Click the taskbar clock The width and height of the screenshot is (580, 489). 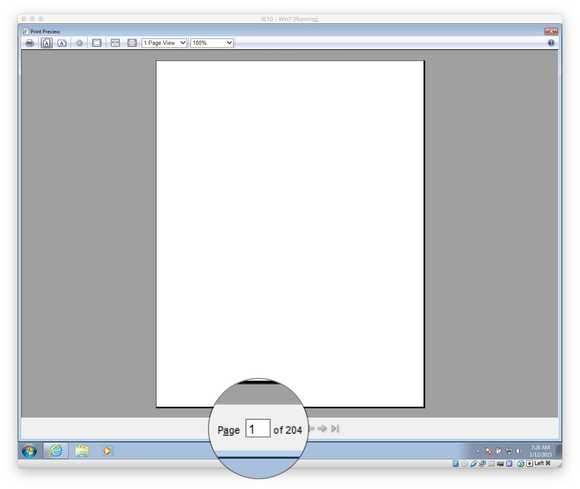coord(540,451)
